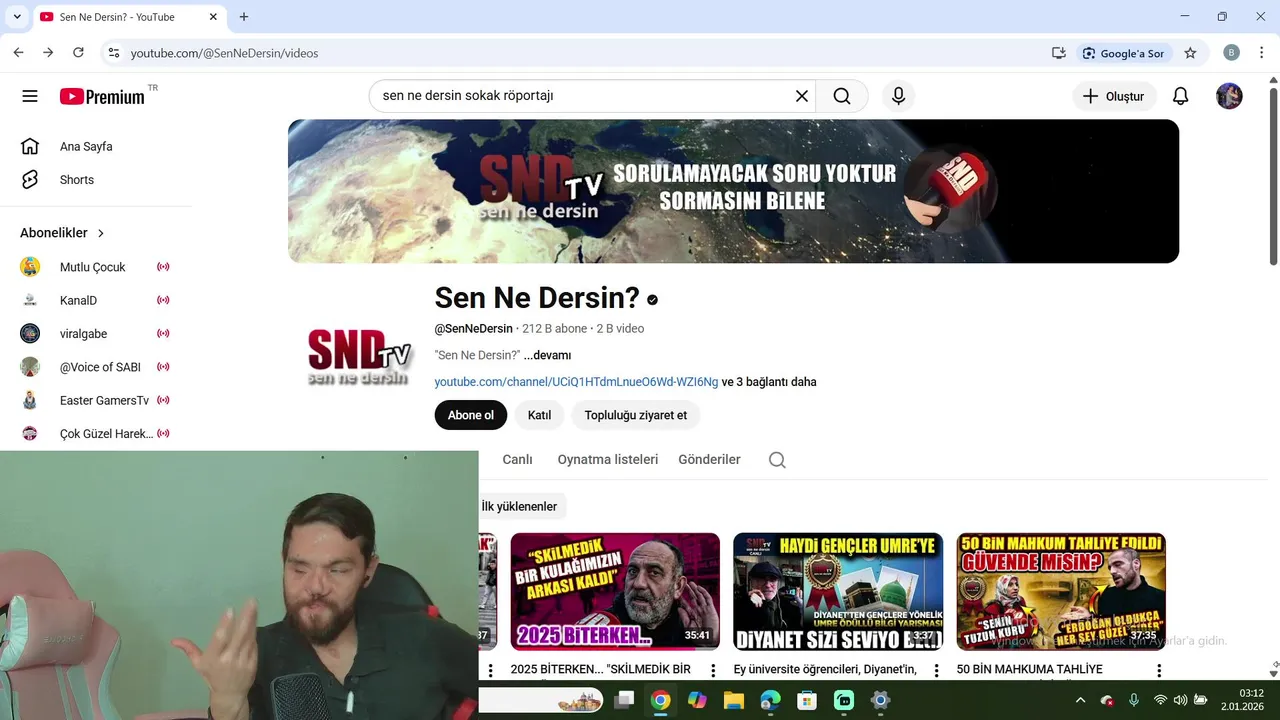This screenshot has width=1280, height=720.
Task: Open a new browser tab
Action: tap(244, 17)
